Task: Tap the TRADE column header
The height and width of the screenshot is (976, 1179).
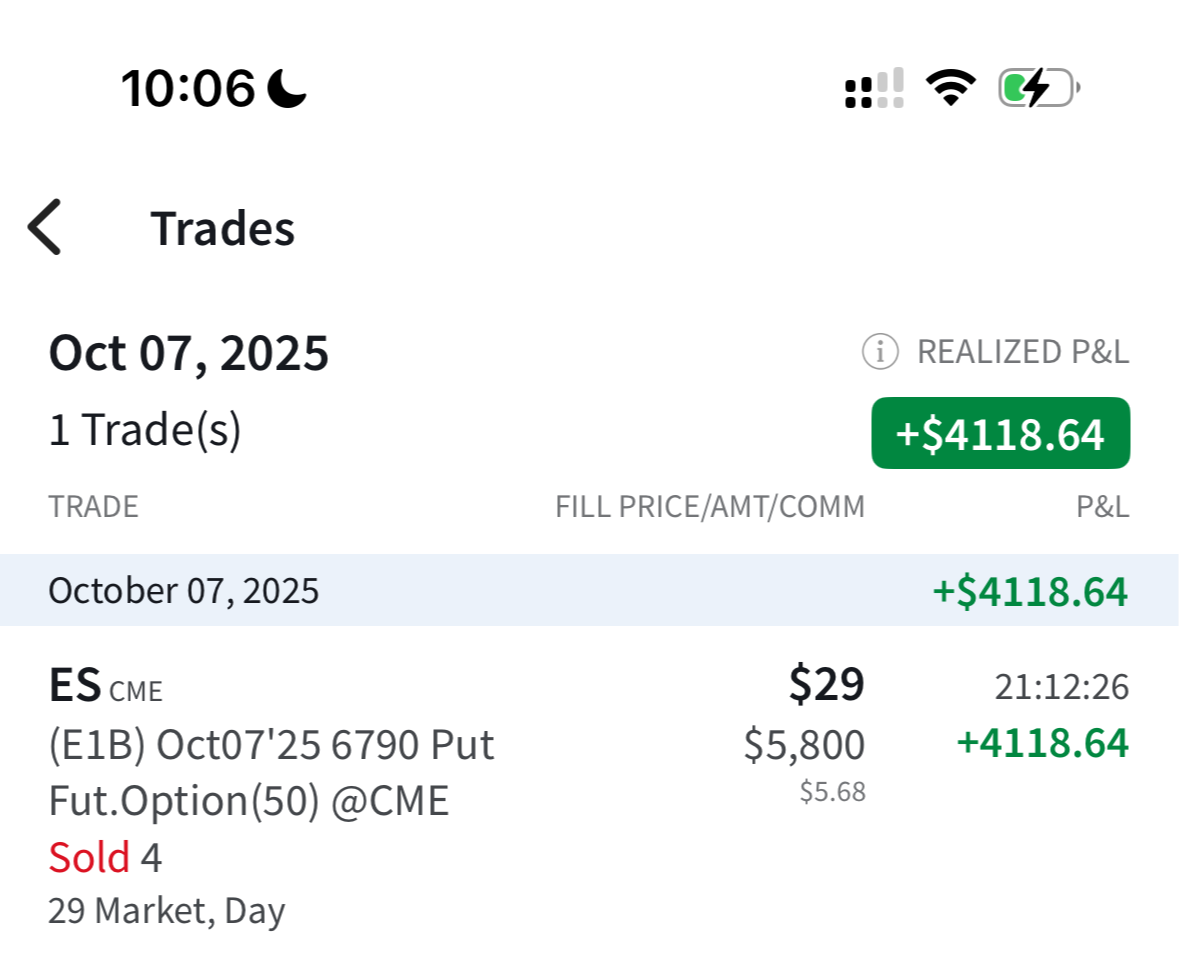Action: pos(93,507)
